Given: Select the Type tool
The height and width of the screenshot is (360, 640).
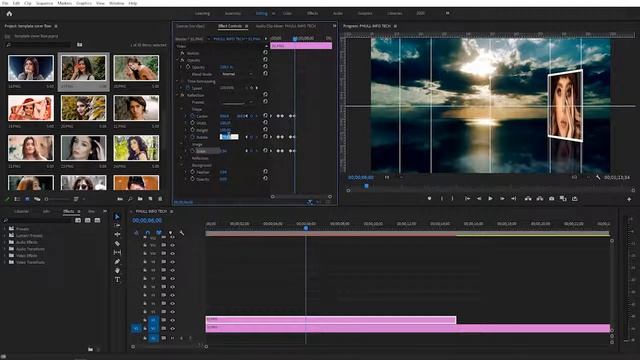Looking at the screenshot, I should tap(117, 280).
